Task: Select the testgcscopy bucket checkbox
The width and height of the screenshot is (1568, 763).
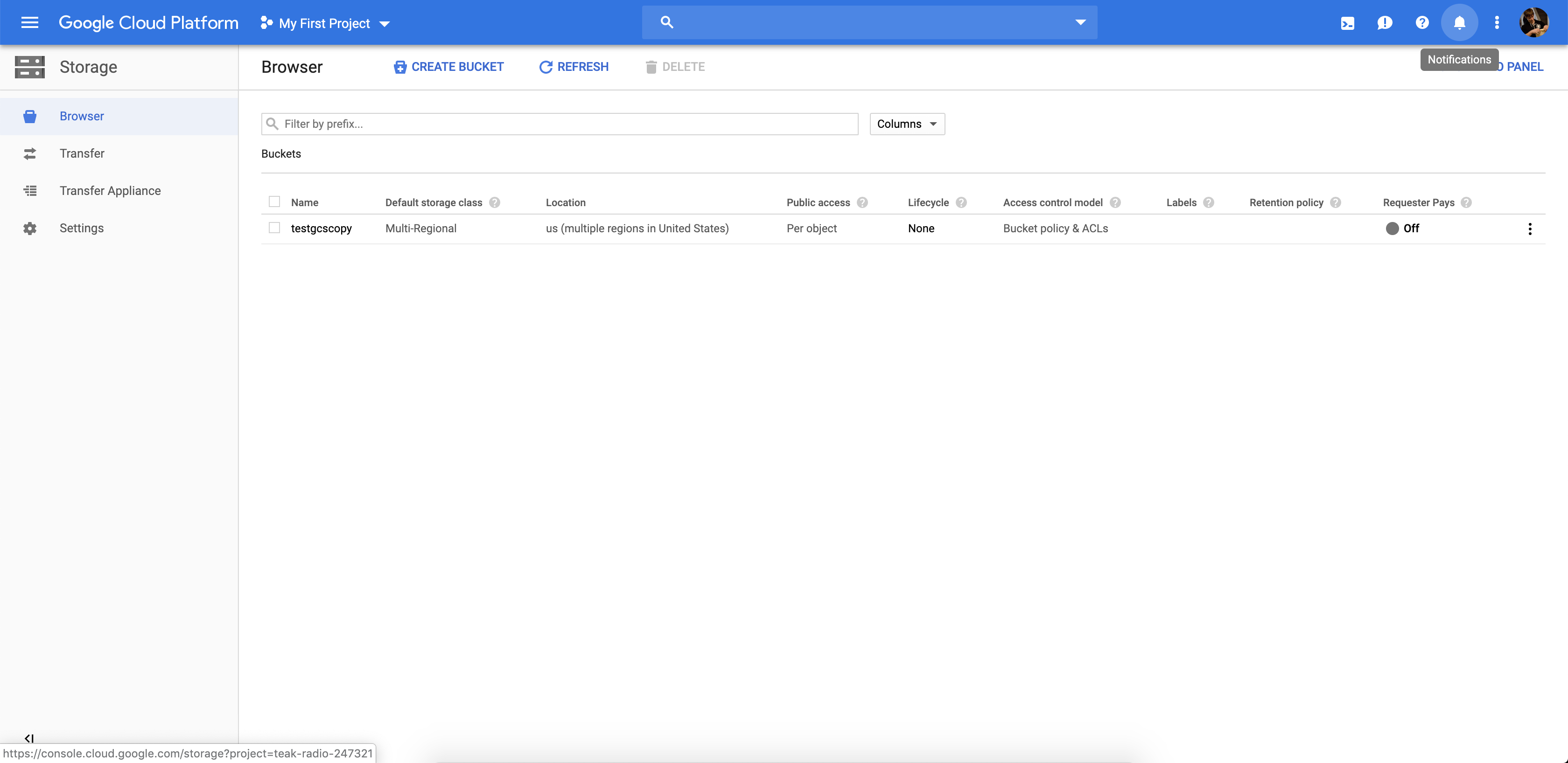Action: pyautogui.click(x=274, y=228)
